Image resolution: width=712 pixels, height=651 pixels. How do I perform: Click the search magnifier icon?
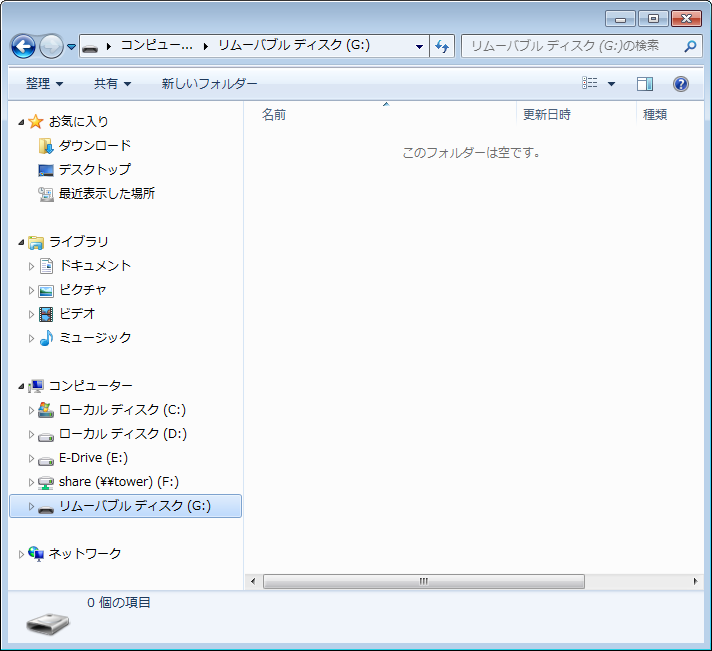click(x=690, y=46)
